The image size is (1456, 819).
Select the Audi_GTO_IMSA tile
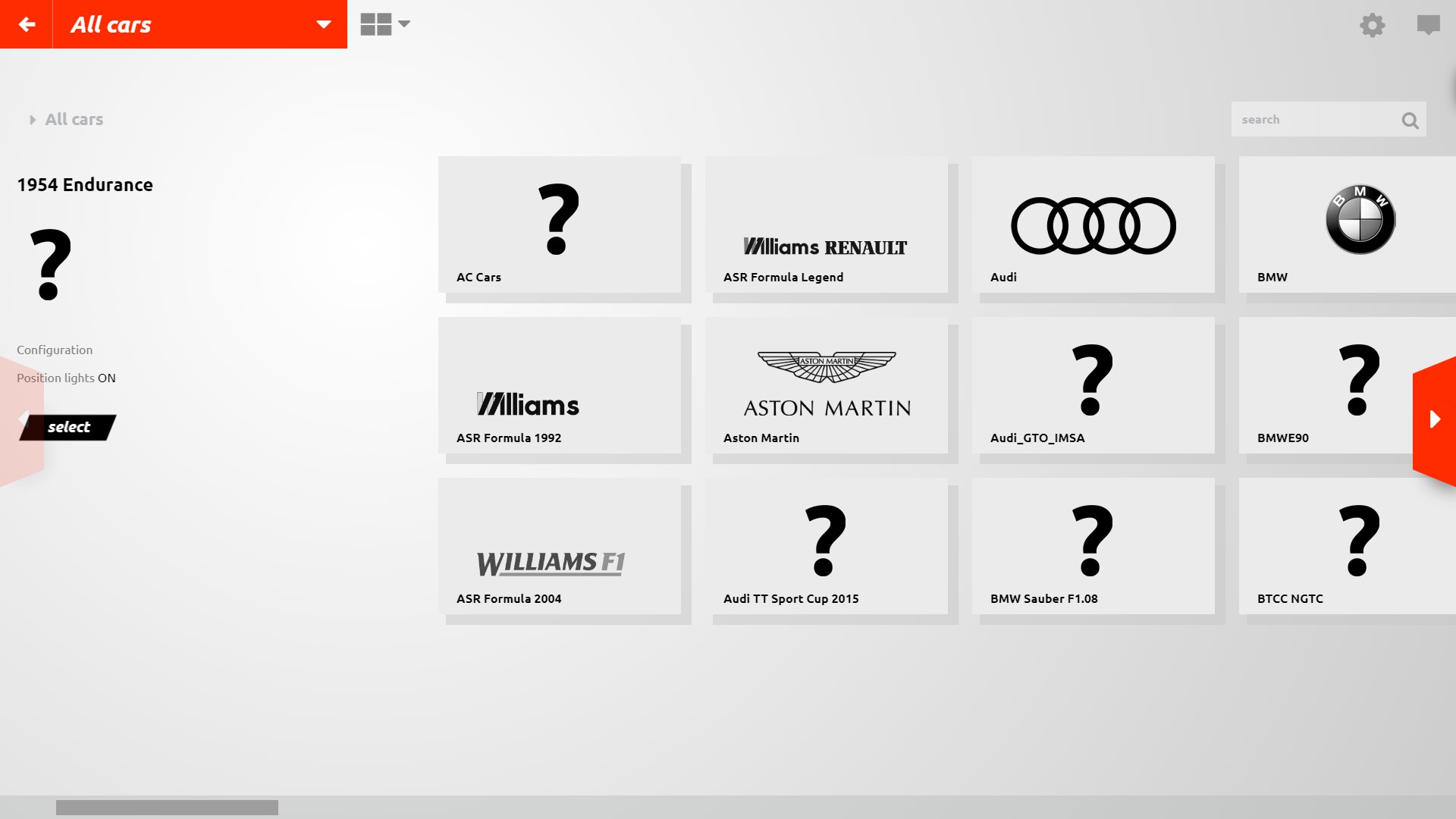pos(1094,385)
